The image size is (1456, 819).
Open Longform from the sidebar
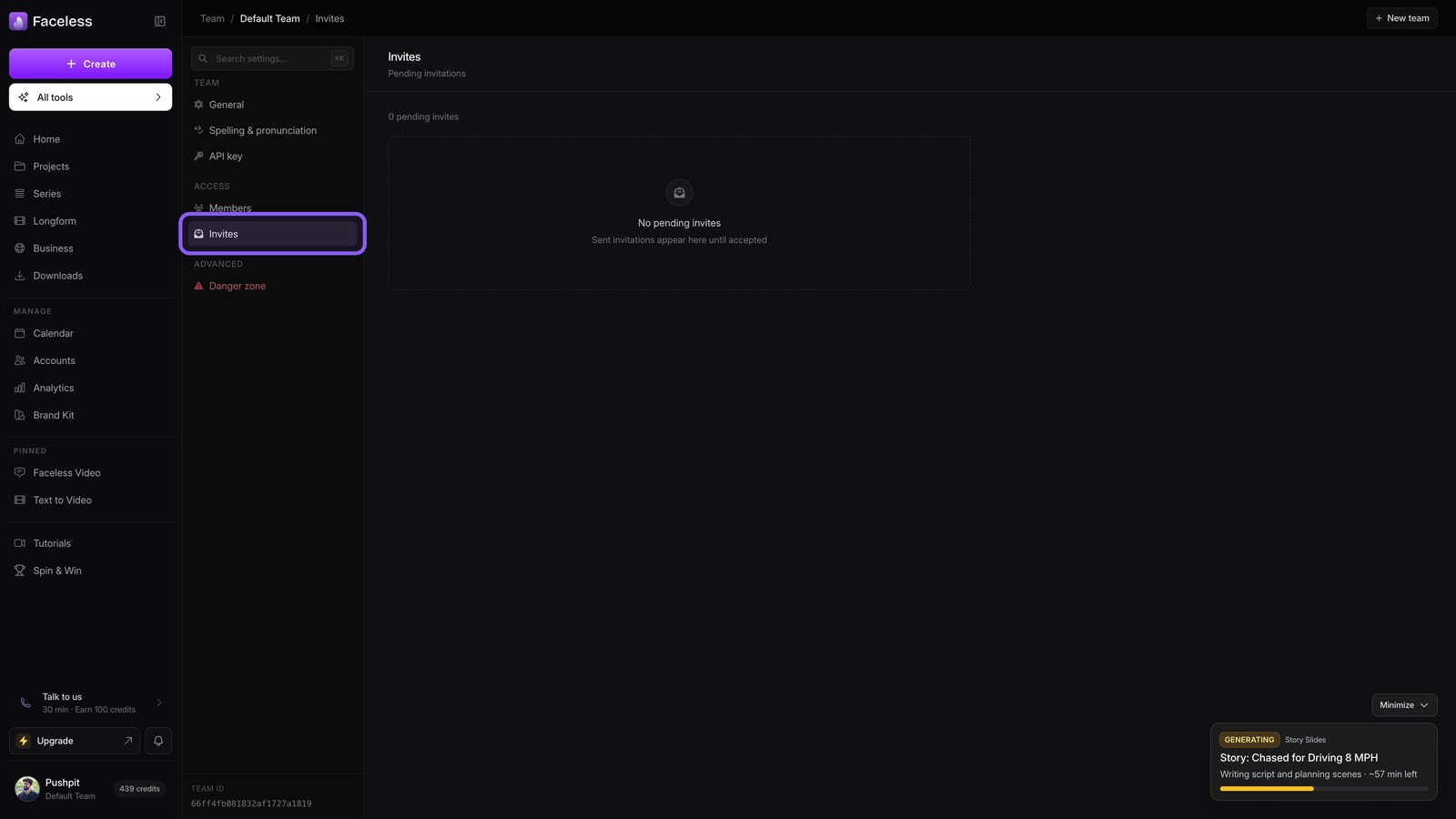point(91,221)
